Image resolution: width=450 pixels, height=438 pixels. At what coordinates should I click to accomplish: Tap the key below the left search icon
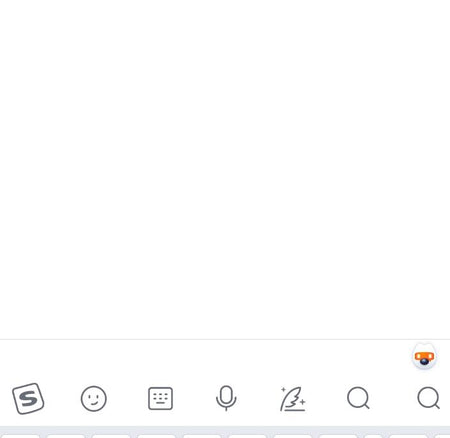click(x=338, y=436)
